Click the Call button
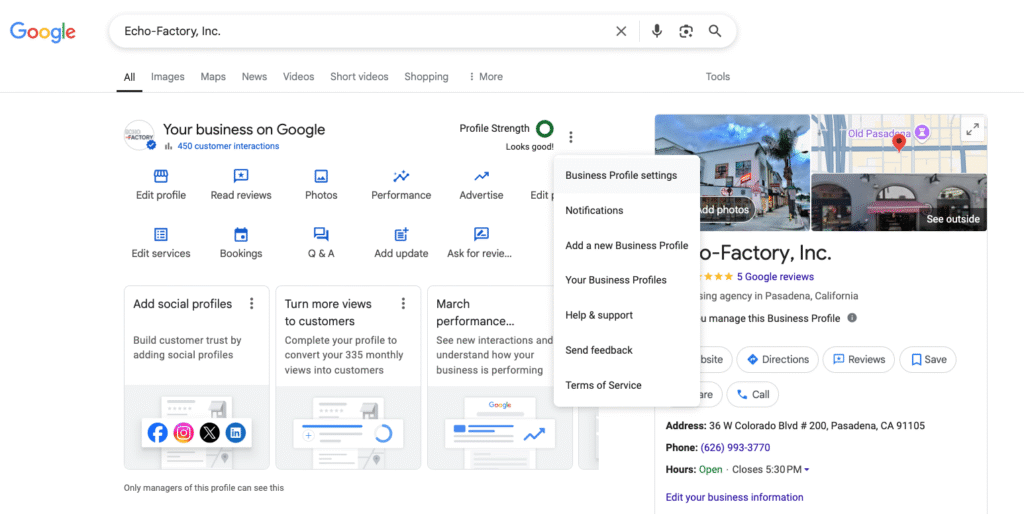 click(x=752, y=394)
